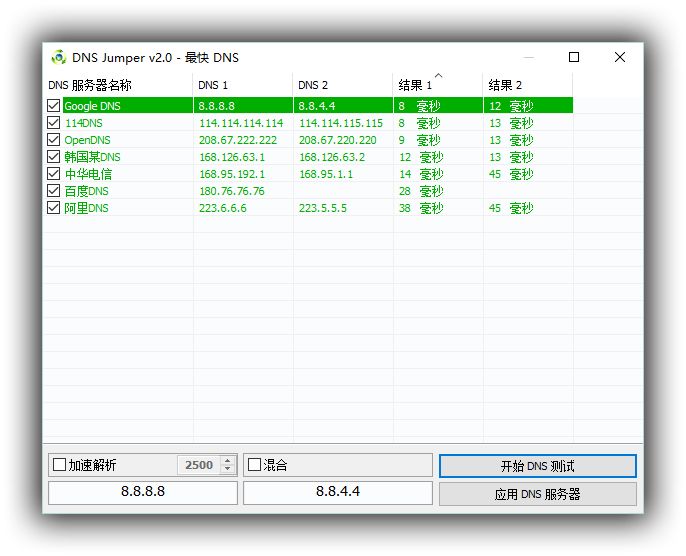Select the Google DNS server name
Image resolution: width=686 pixels, height=556 pixels.
[x=92, y=106]
